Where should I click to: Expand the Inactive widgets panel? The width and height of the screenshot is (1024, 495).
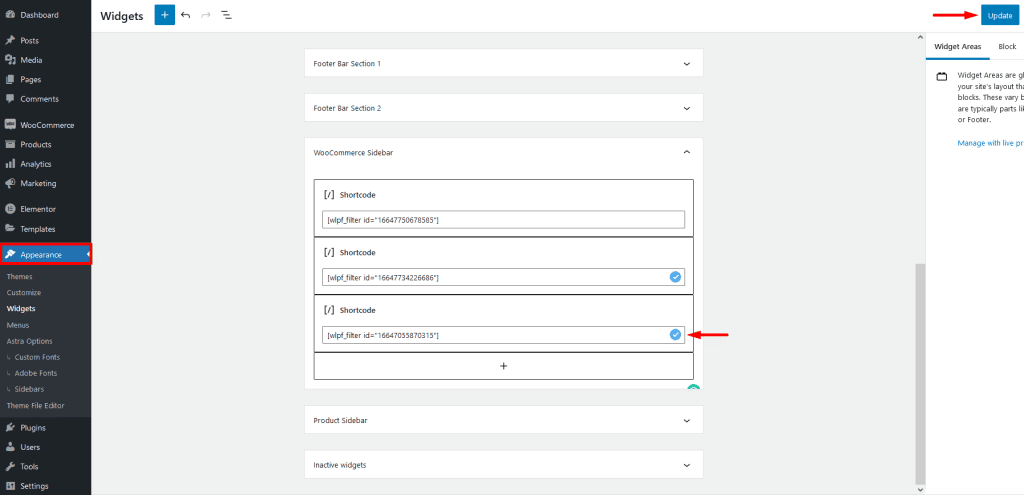(x=686, y=465)
